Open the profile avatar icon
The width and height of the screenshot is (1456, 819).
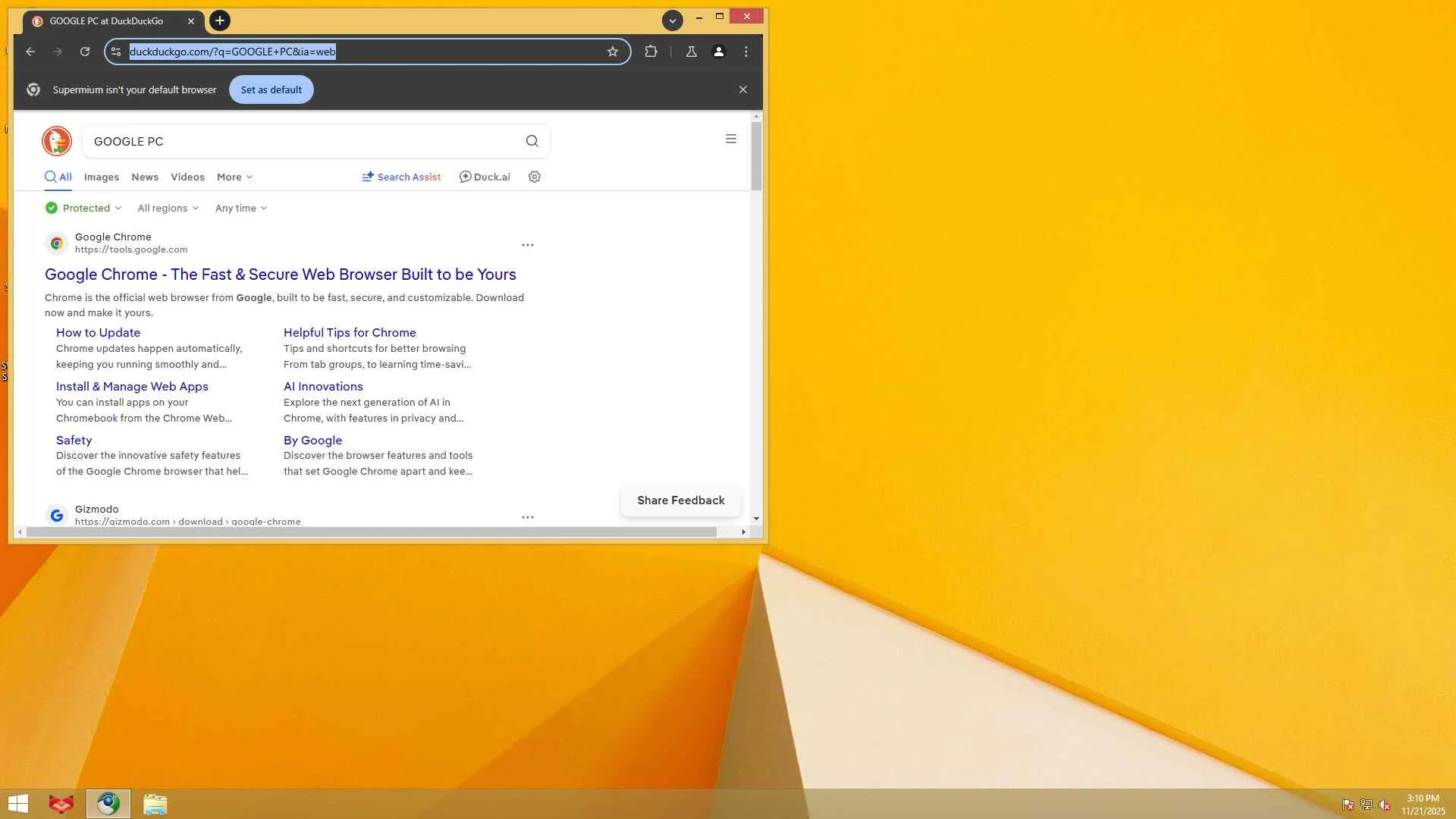tap(718, 52)
